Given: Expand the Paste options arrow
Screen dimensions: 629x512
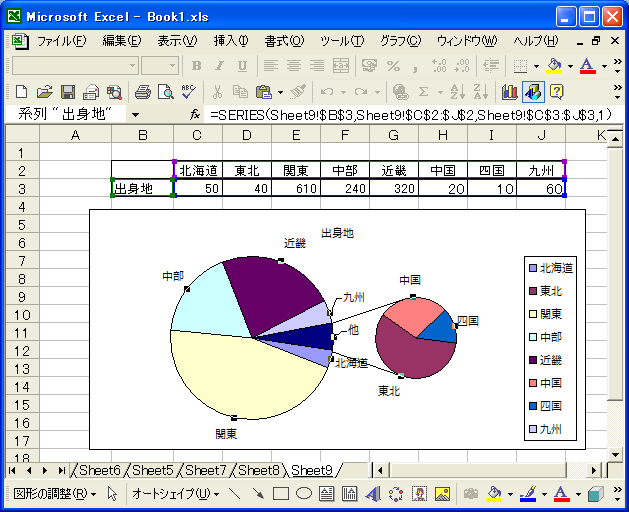Looking at the screenshot, I should tap(280, 93).
